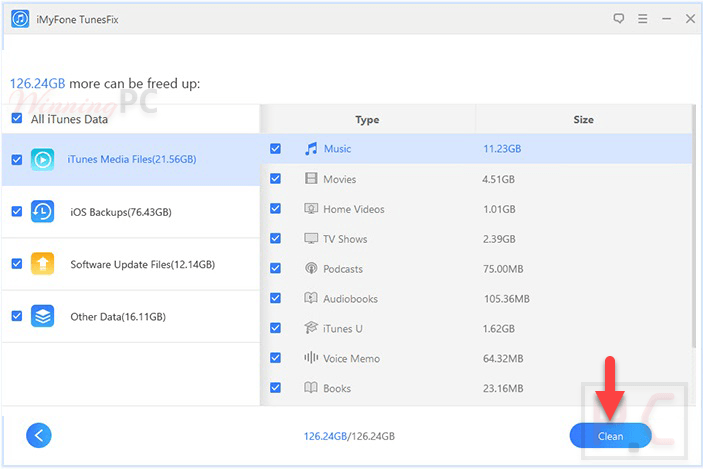Uncheck the Music row checkbox
Viewport: 703px width, 469px height.
click(x=276, y=148)
